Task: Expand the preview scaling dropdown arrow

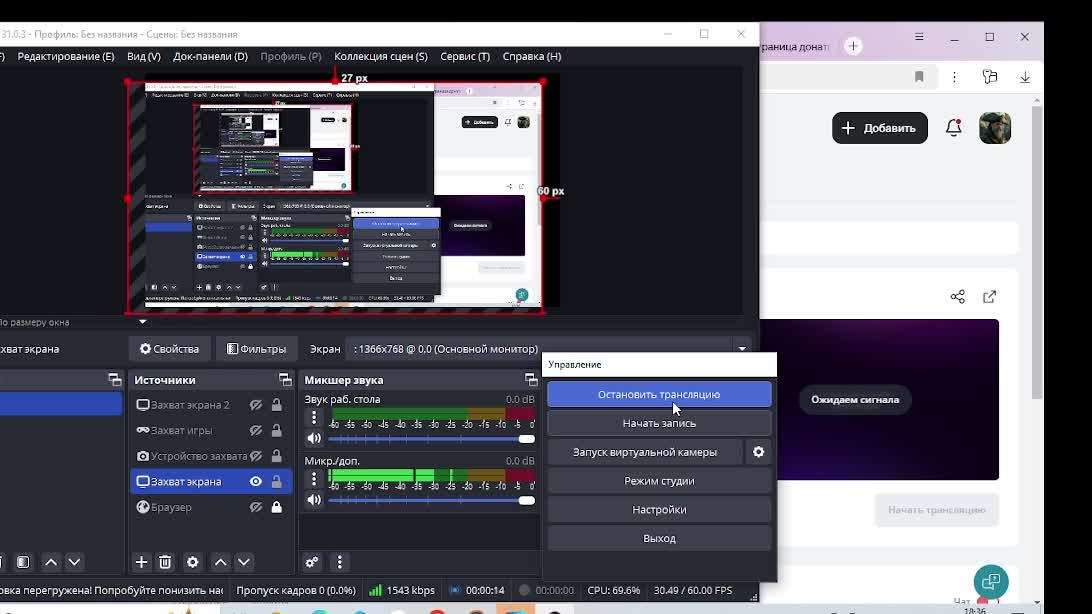Action: click(143, 322)
